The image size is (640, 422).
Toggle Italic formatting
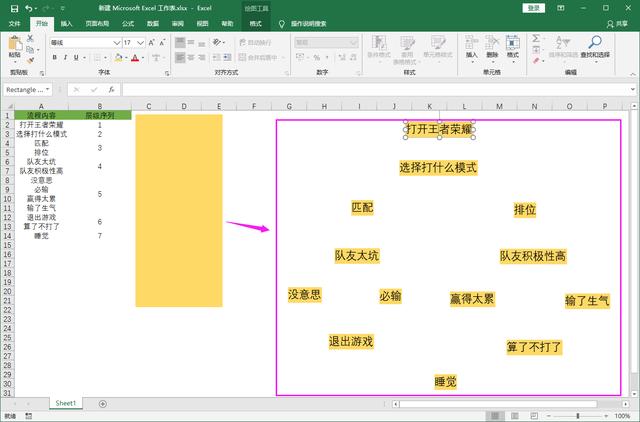pos(65,58)
